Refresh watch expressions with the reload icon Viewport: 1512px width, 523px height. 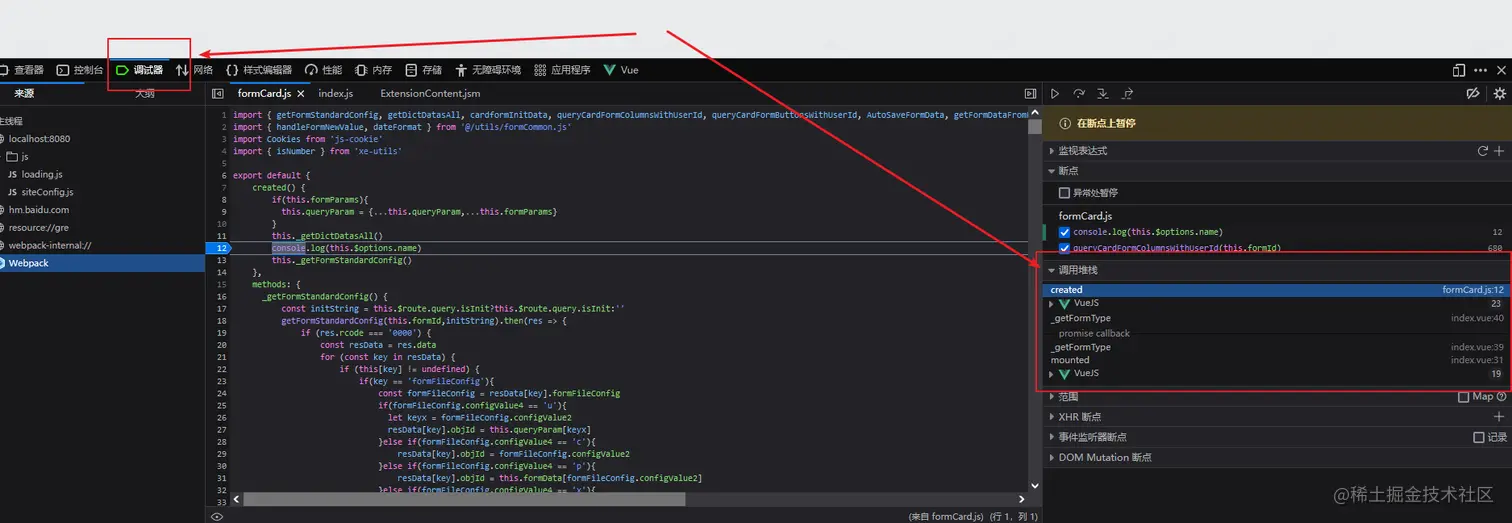point(1483,151)
